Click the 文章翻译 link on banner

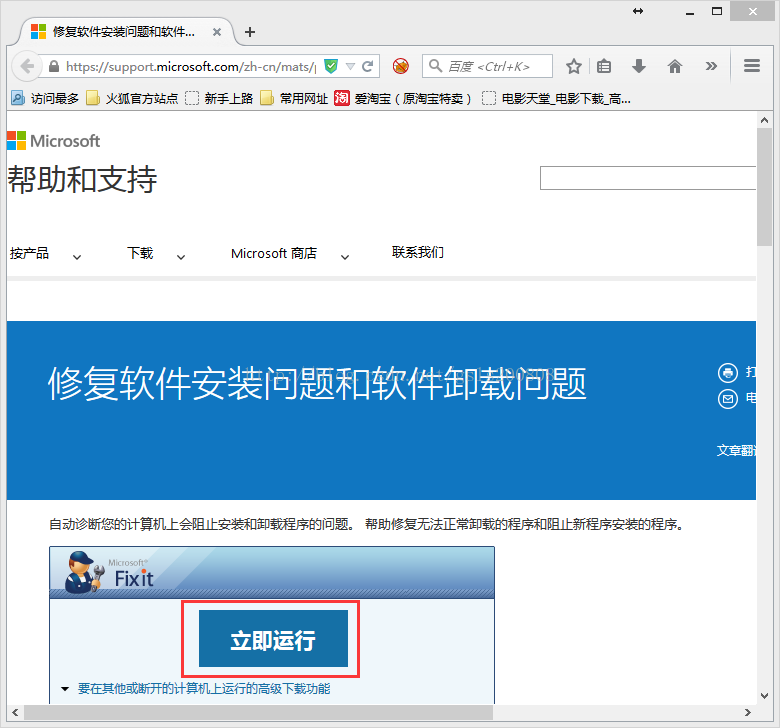click(736, 450)
